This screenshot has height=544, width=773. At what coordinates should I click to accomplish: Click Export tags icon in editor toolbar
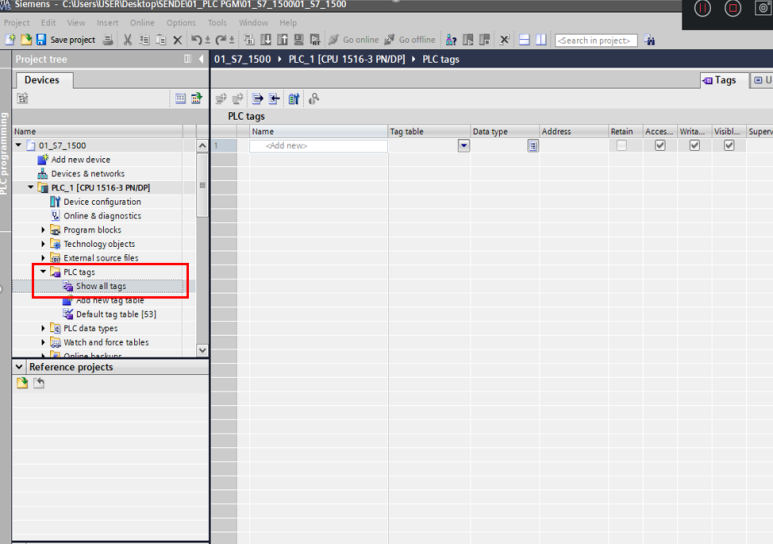tap(257, 99)
